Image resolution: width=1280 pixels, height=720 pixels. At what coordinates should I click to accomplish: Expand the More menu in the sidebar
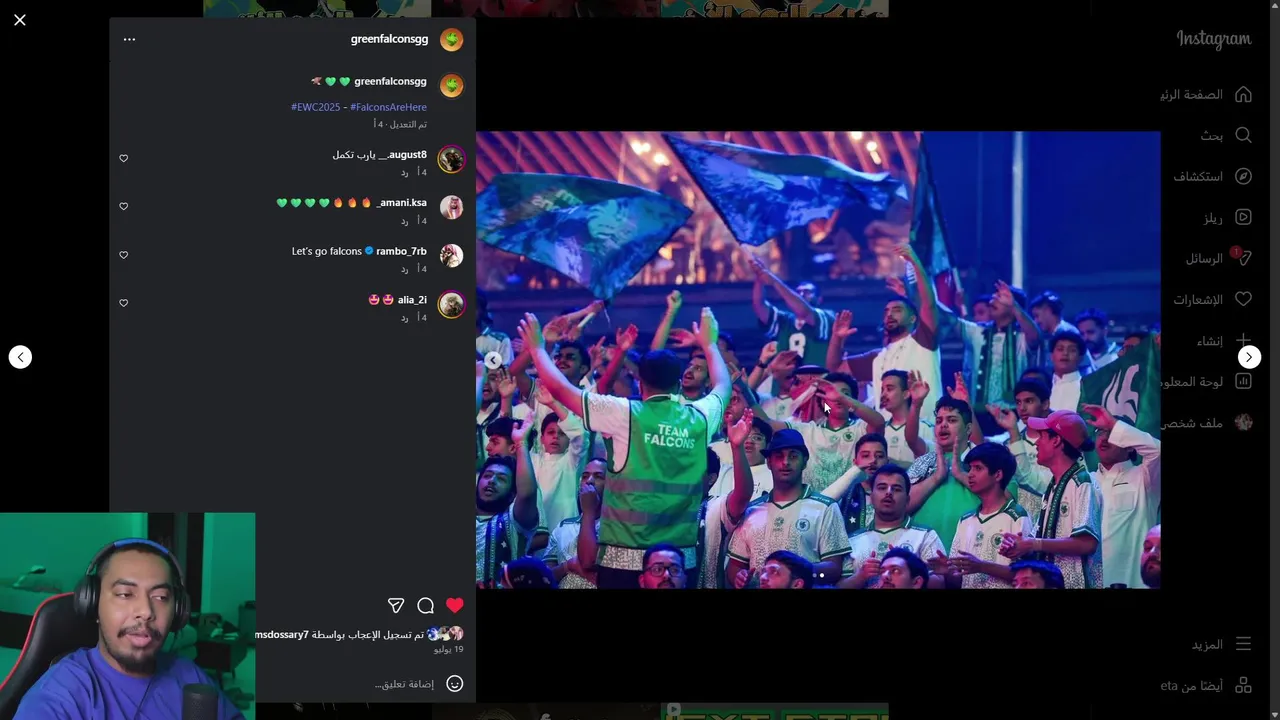click(1221, 644)
